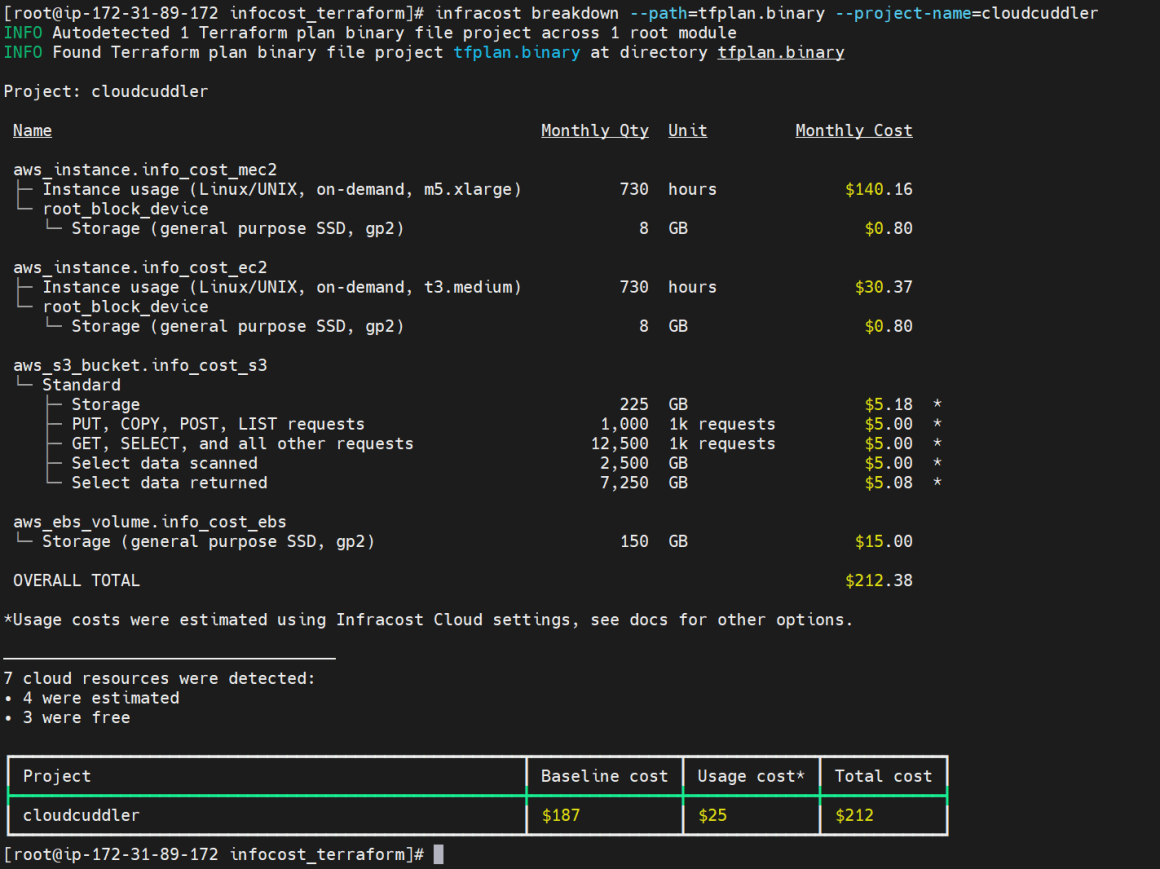This screenshot has width=1160, height=869.
Task: Click the '4 were estimated' bullet line
Action: [91, 698]
